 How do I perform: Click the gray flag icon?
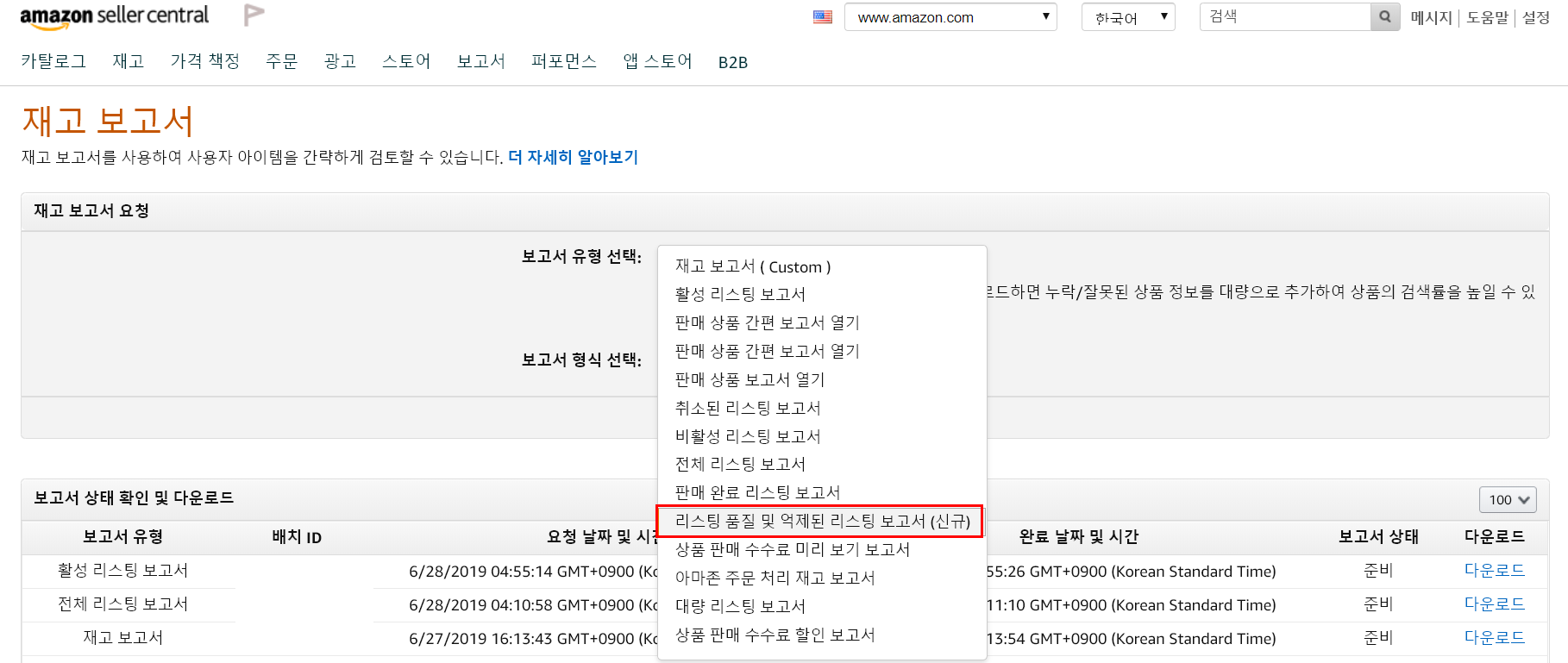tap(254, 15)
